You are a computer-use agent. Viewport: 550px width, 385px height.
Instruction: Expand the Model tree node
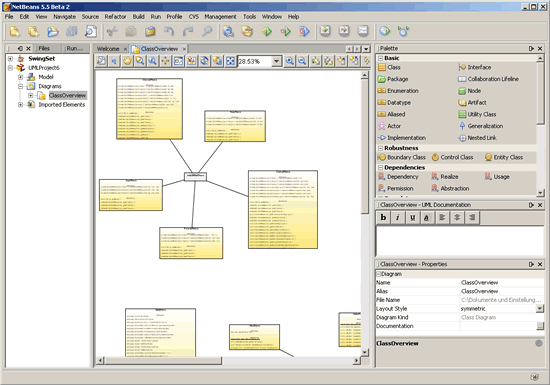pos(20,77)
